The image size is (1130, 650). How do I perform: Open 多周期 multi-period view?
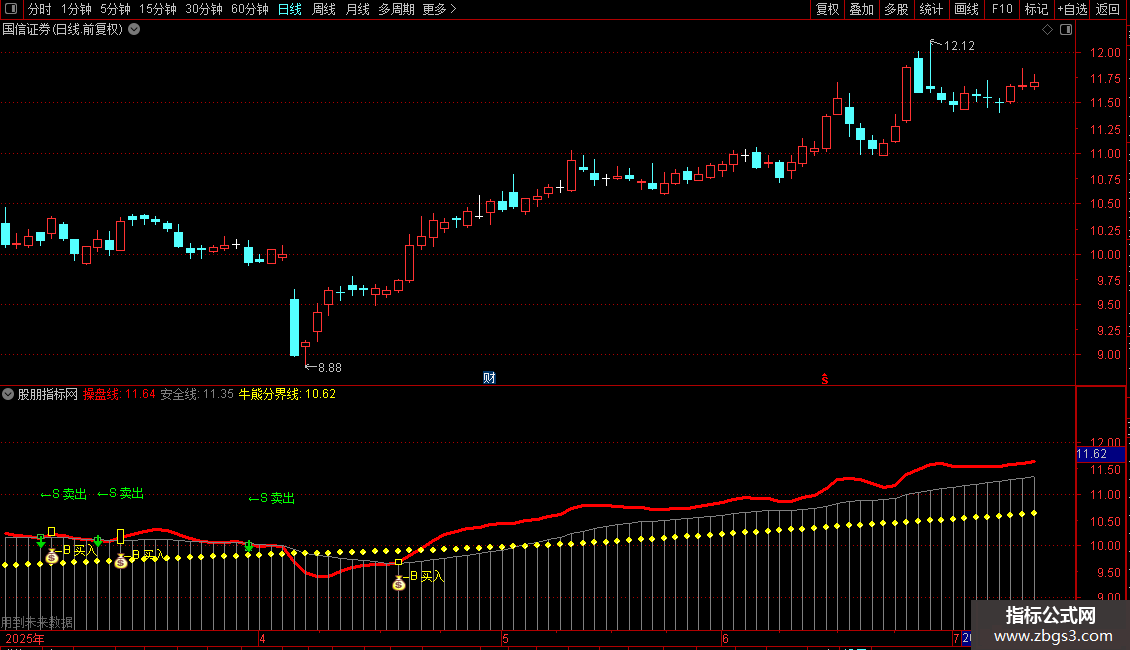(x=396, y=9)
